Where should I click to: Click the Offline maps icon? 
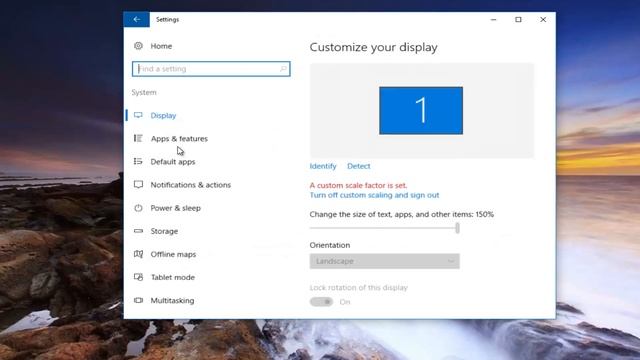[138, 254]
